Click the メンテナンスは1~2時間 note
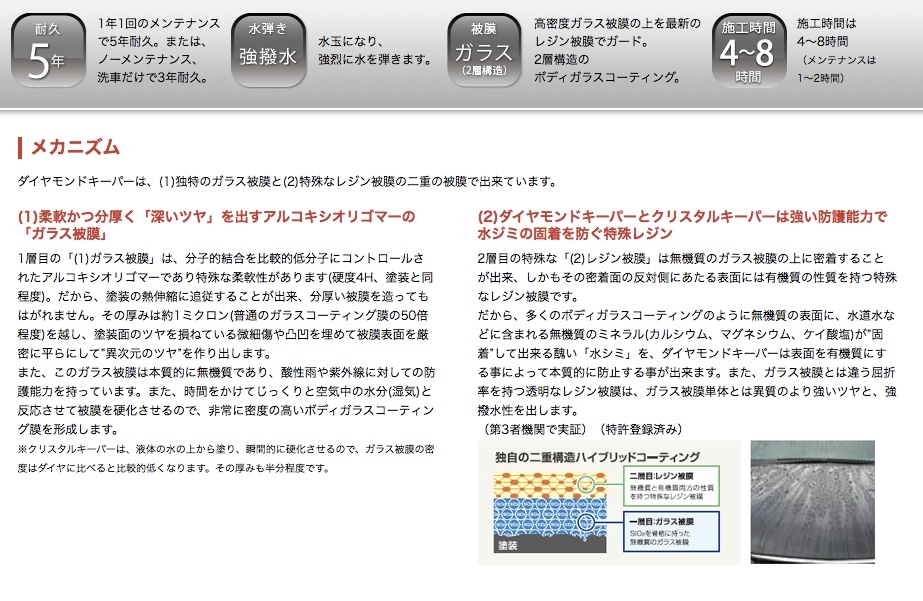 click(x=839, y=67)
